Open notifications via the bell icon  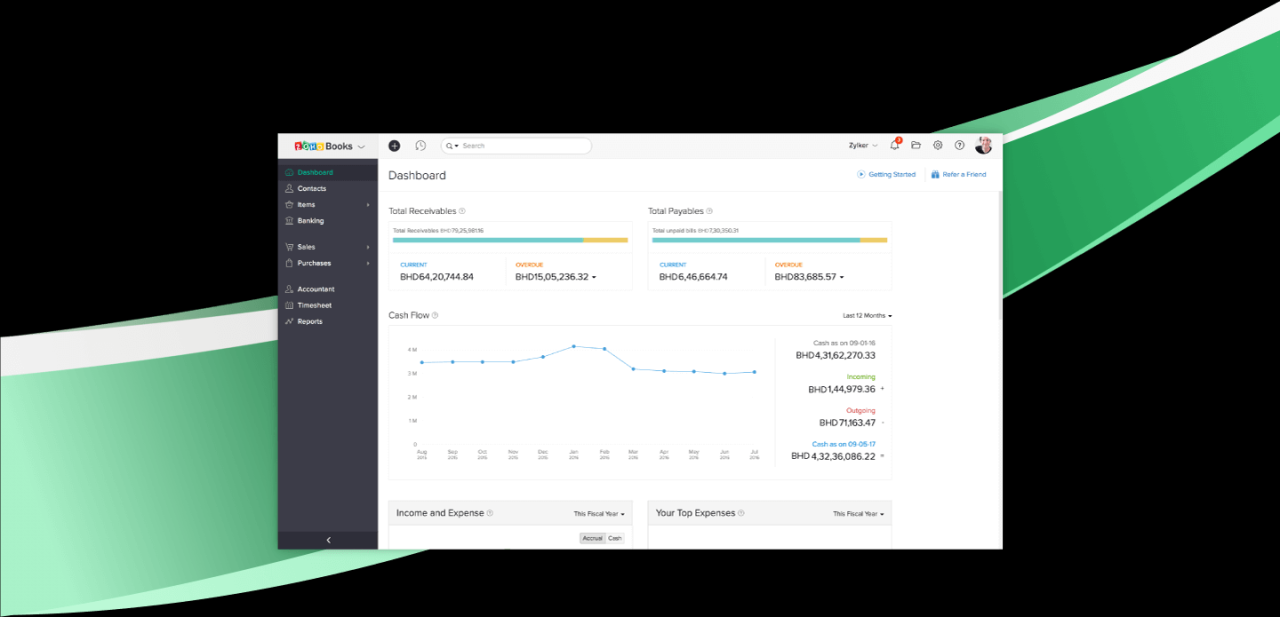tap(894, 145)
